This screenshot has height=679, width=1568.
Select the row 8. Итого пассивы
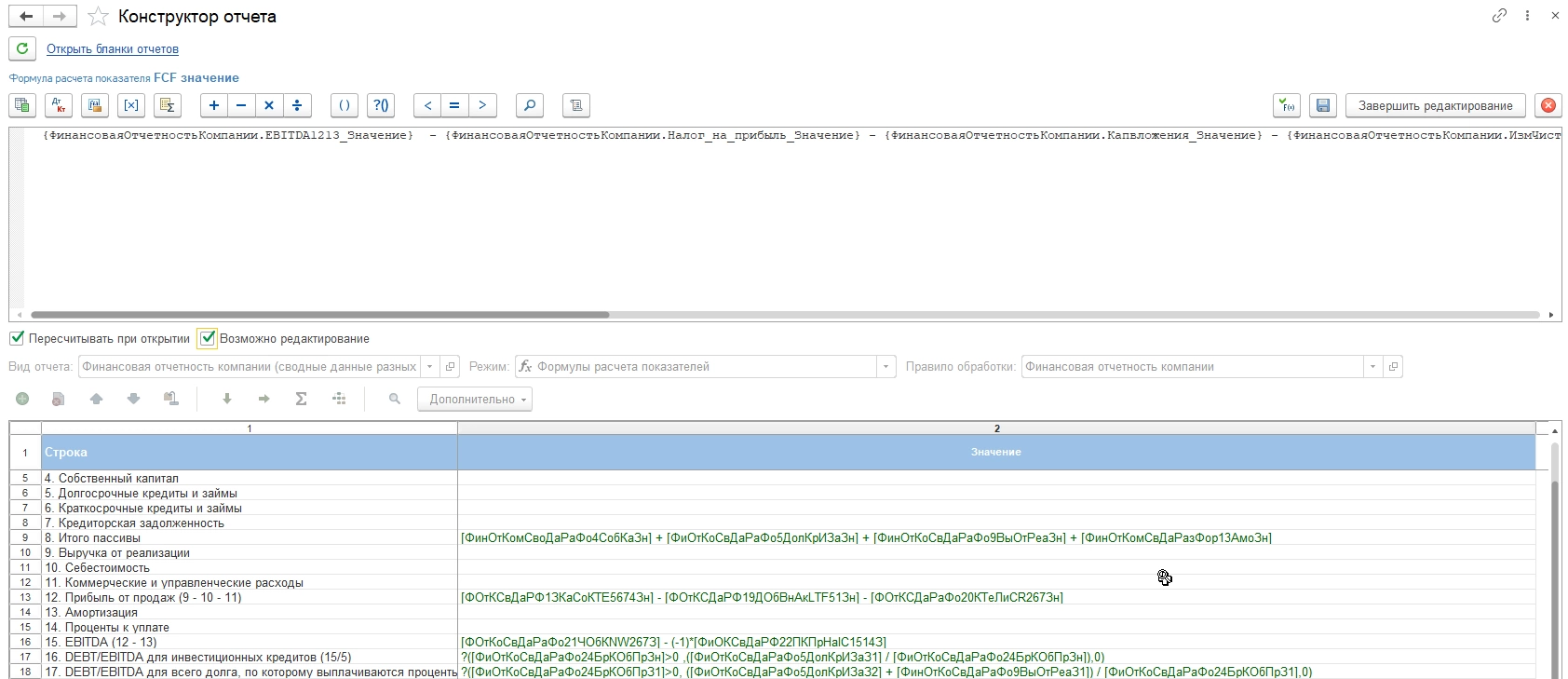[250, 537]
